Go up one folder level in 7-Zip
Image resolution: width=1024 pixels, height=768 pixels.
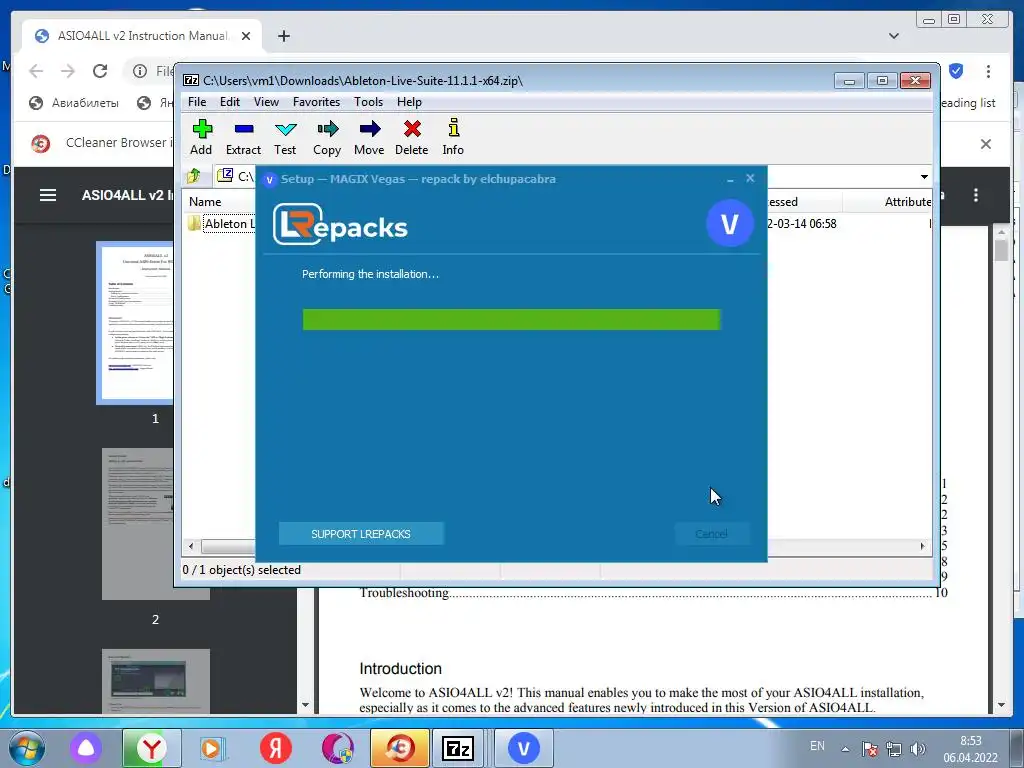(194, 176)
